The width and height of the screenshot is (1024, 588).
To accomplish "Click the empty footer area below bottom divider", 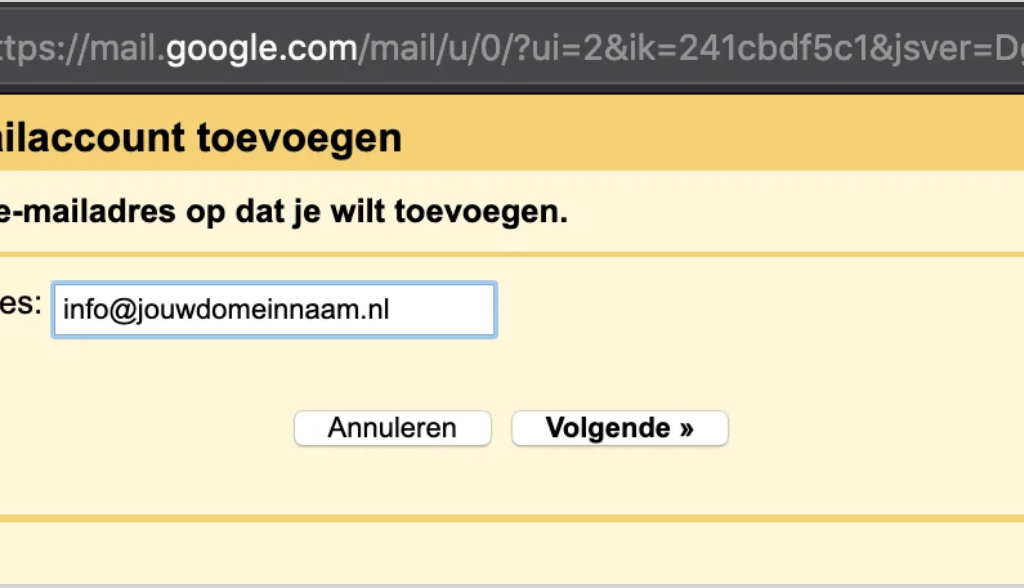I will pyautogui.click(x=500, y=553).
